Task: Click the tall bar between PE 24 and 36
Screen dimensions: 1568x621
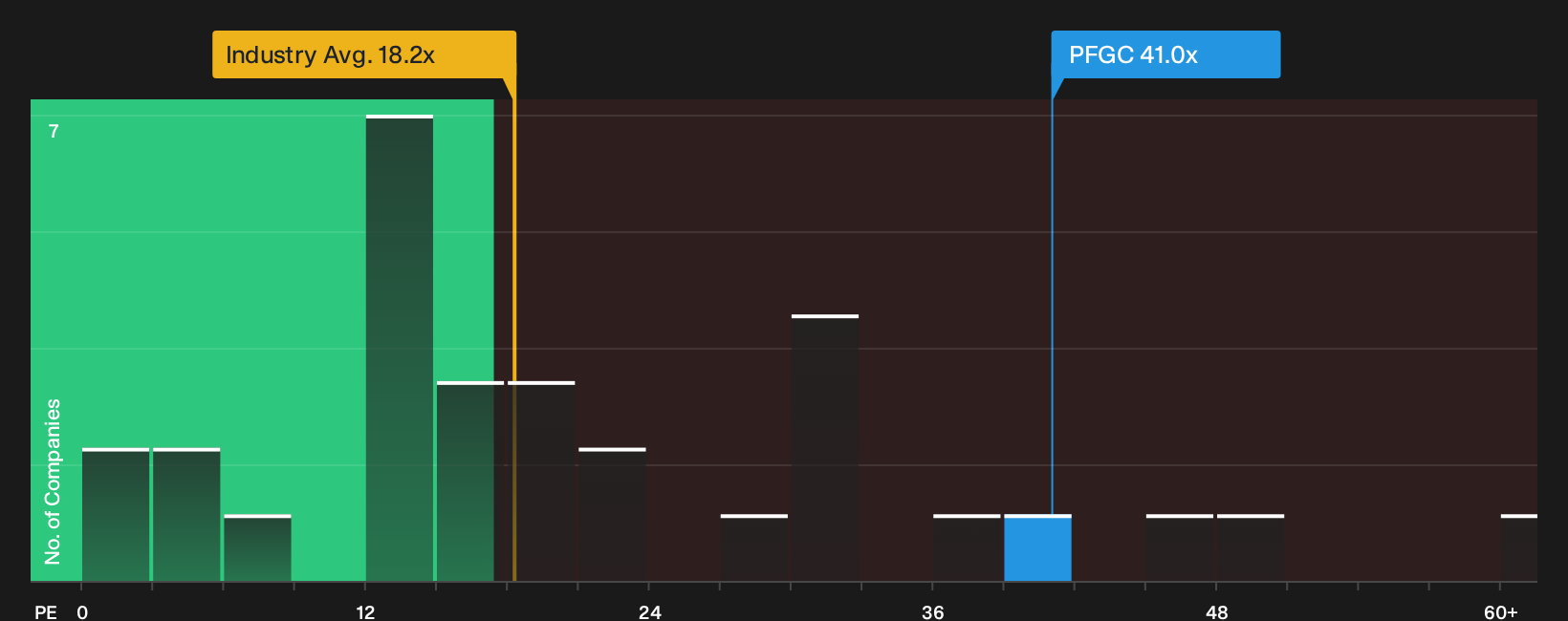Action: click(x=825, y=448)
